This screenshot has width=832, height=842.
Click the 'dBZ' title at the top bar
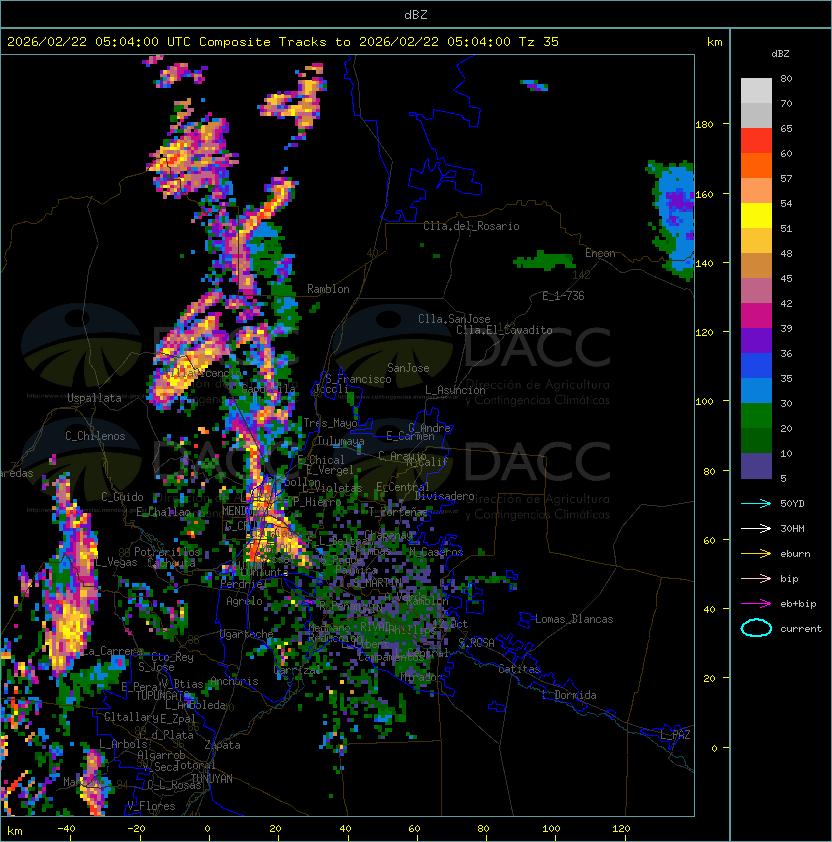coord(416,15)
